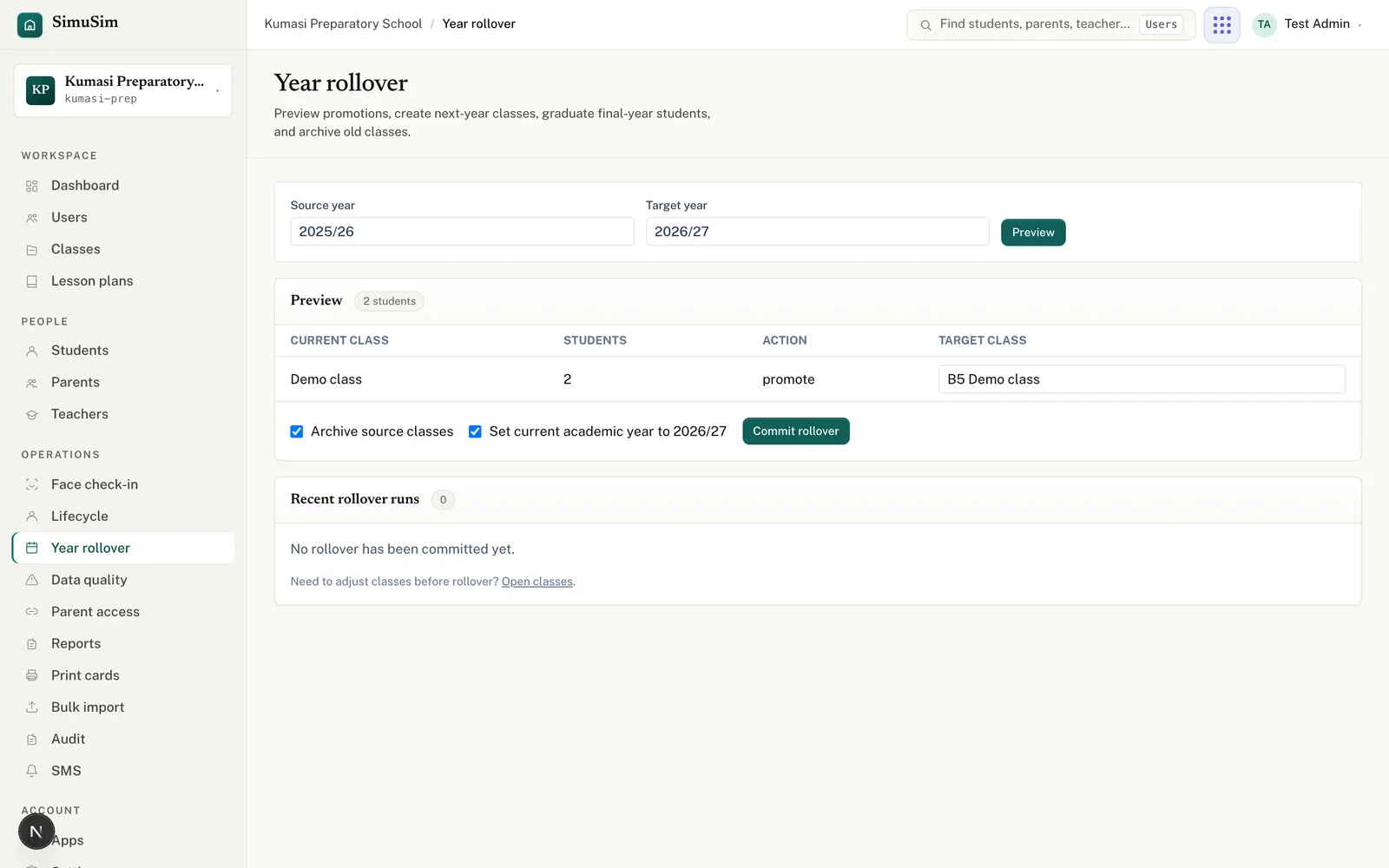
Task: Click the round N badge icon
Action: pos(36,832)
